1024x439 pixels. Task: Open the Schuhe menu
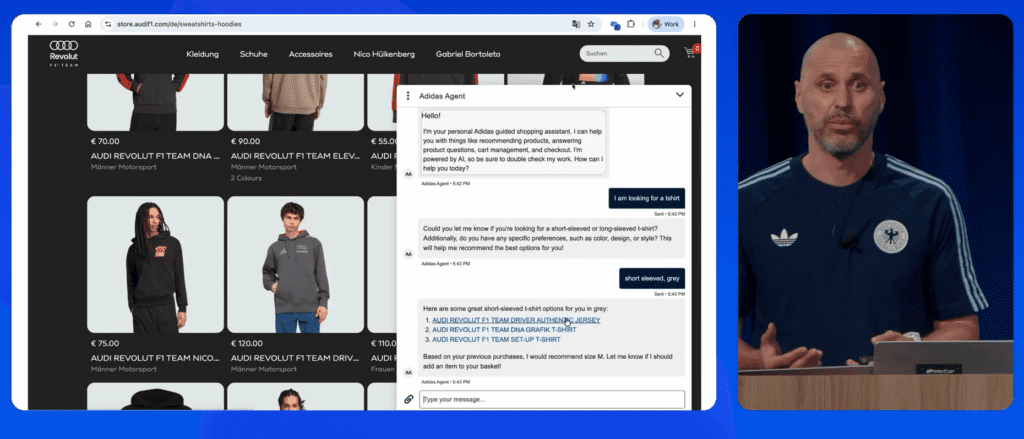click(x=253, y=54)
